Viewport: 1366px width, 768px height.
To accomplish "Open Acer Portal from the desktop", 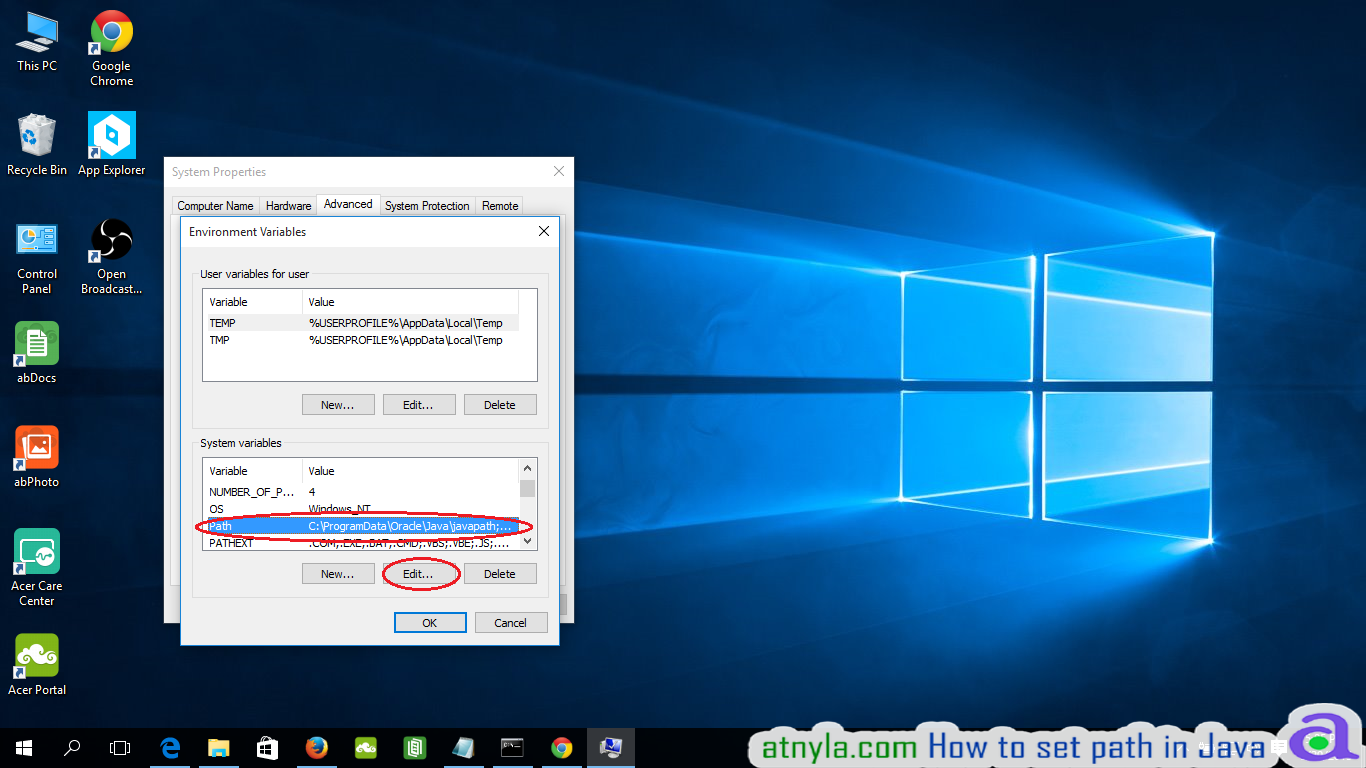I will pyautogui.click(x=36, y=655).
